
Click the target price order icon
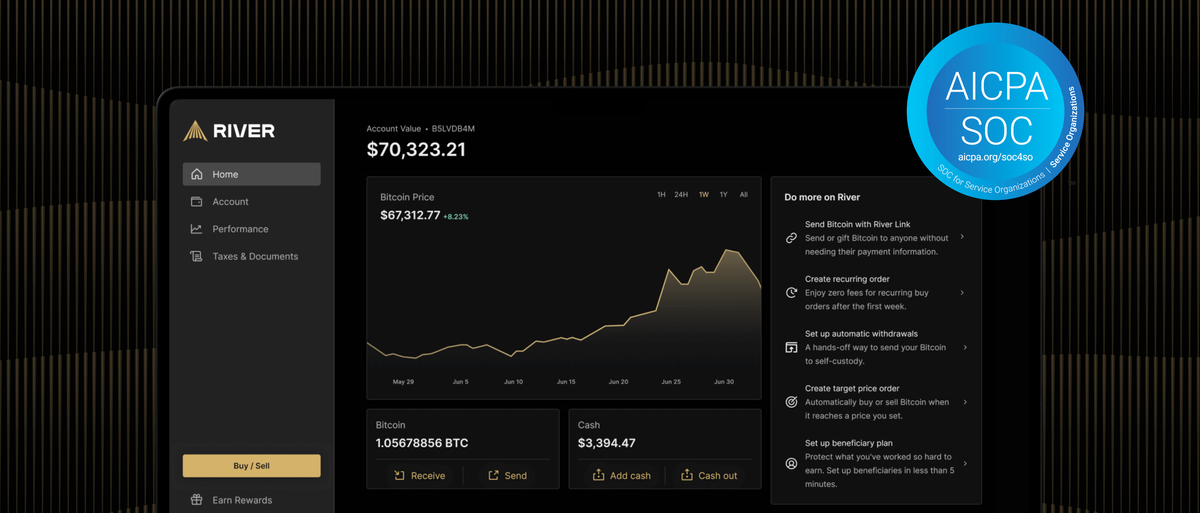pos(791,402)
